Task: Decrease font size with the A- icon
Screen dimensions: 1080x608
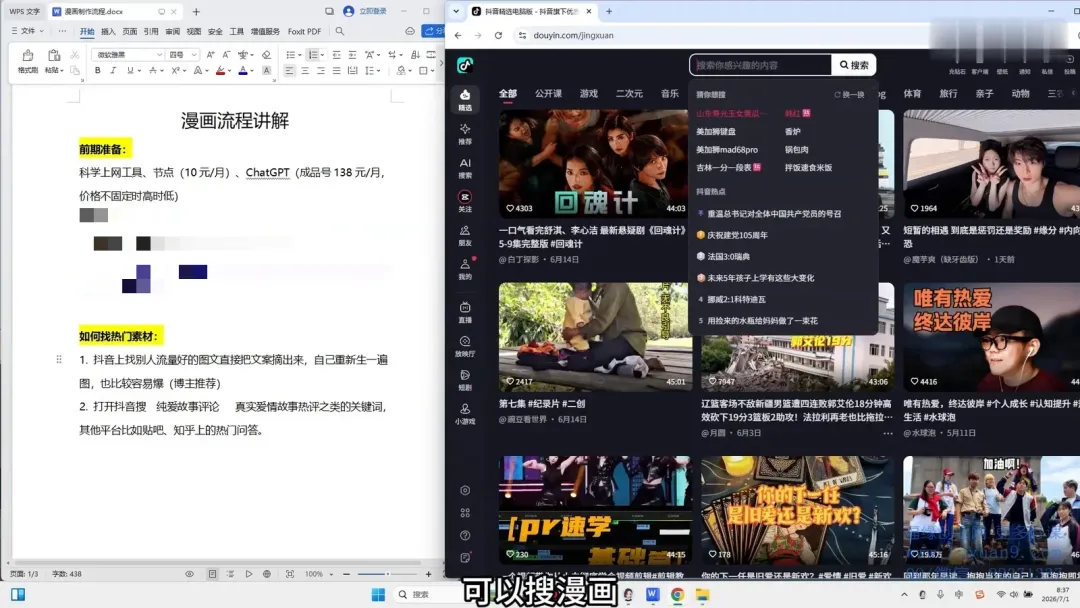Action: [226, 54]
